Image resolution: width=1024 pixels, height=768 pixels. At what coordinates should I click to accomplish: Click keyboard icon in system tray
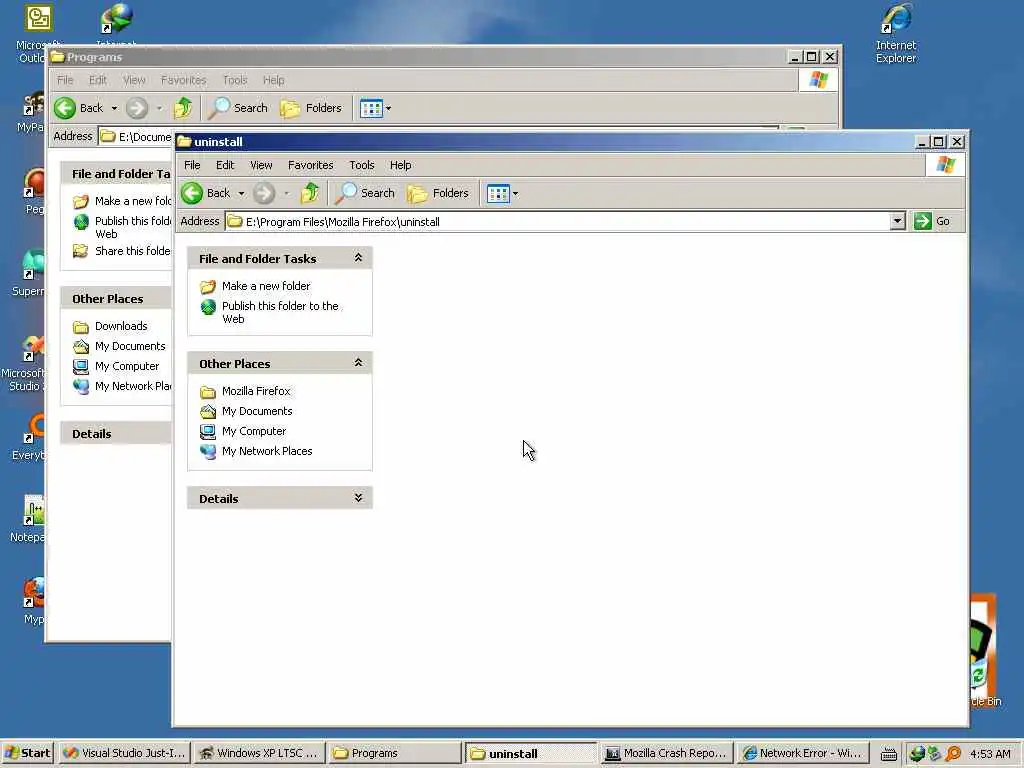pos(889,754)
